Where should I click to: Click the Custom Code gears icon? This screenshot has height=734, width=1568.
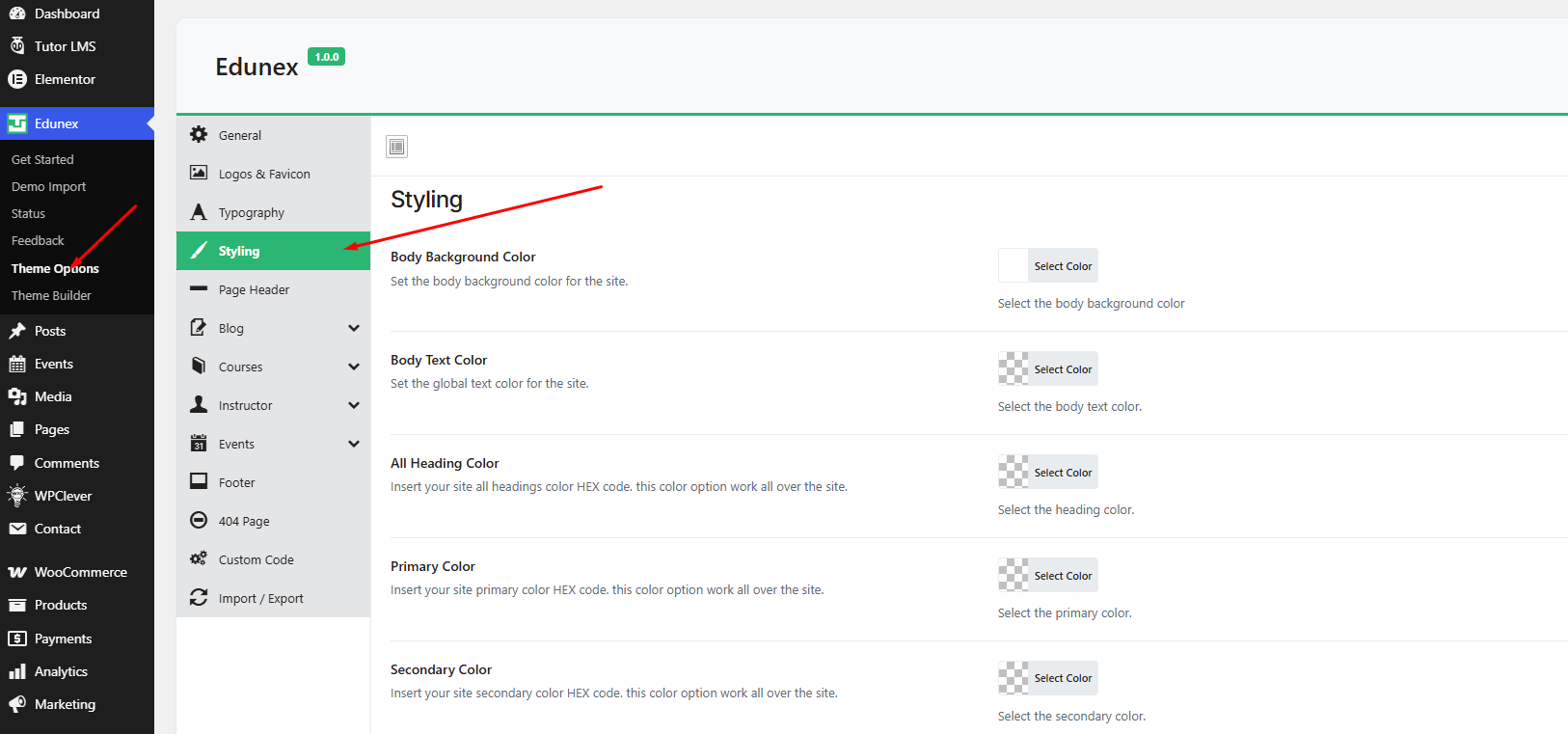pos(199,559)
